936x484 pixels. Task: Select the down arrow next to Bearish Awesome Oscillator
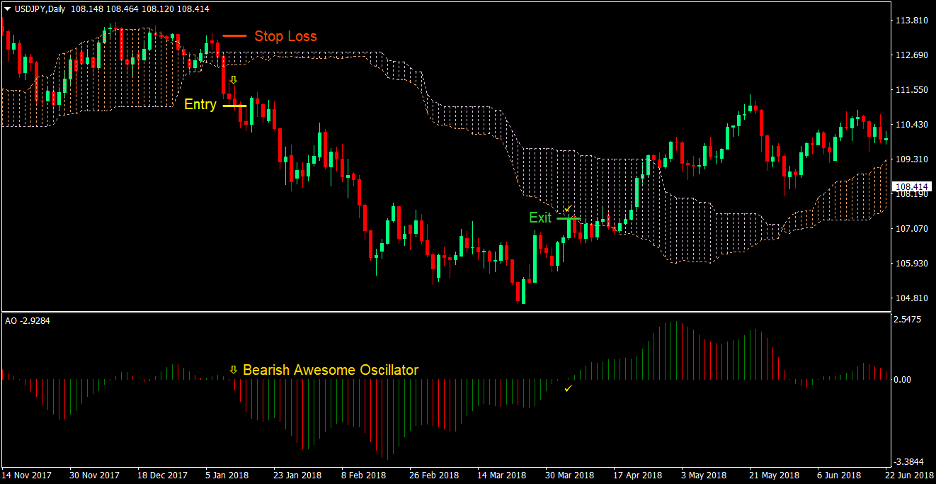[233, 370]
